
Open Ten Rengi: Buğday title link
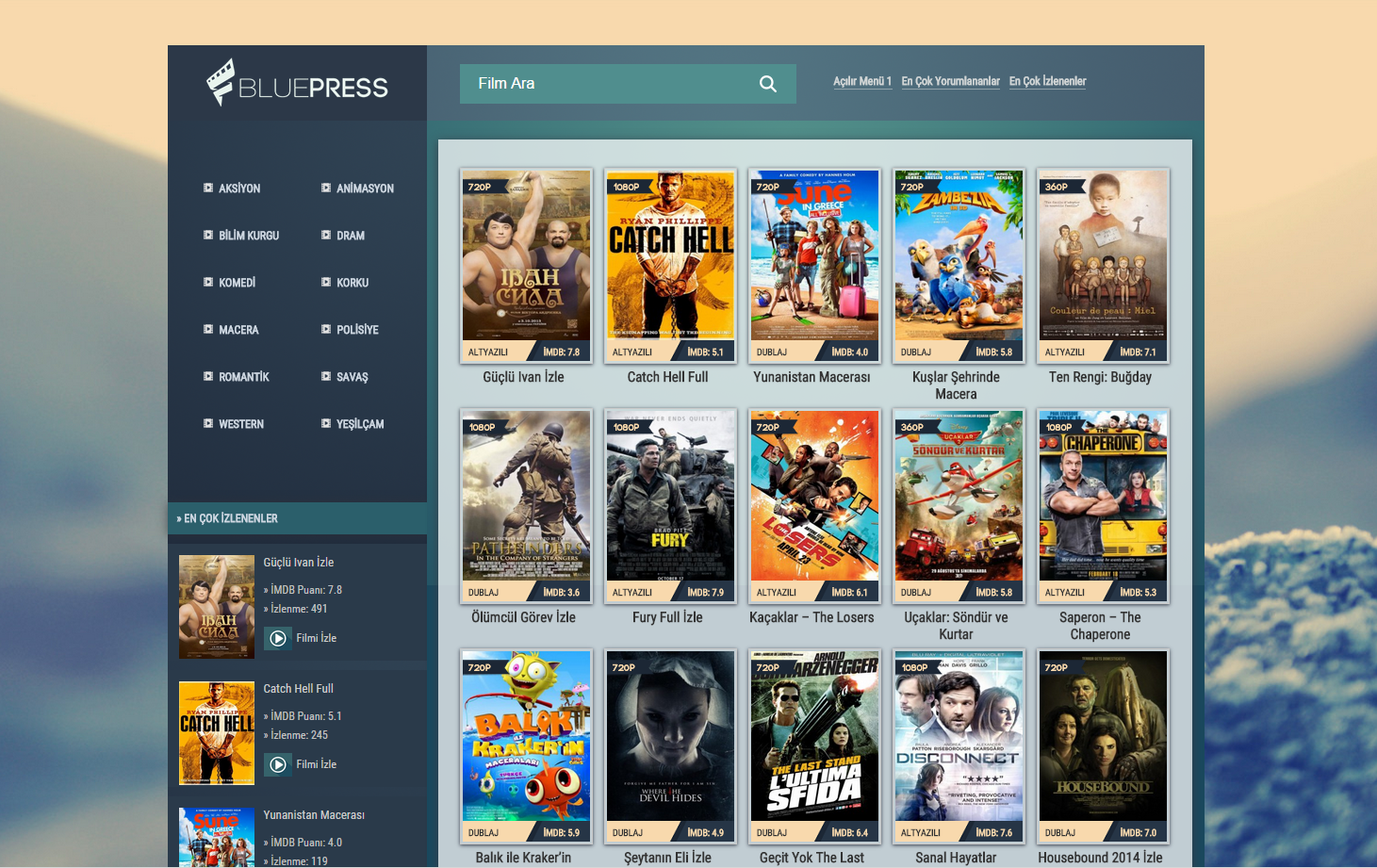point(1100,377)
